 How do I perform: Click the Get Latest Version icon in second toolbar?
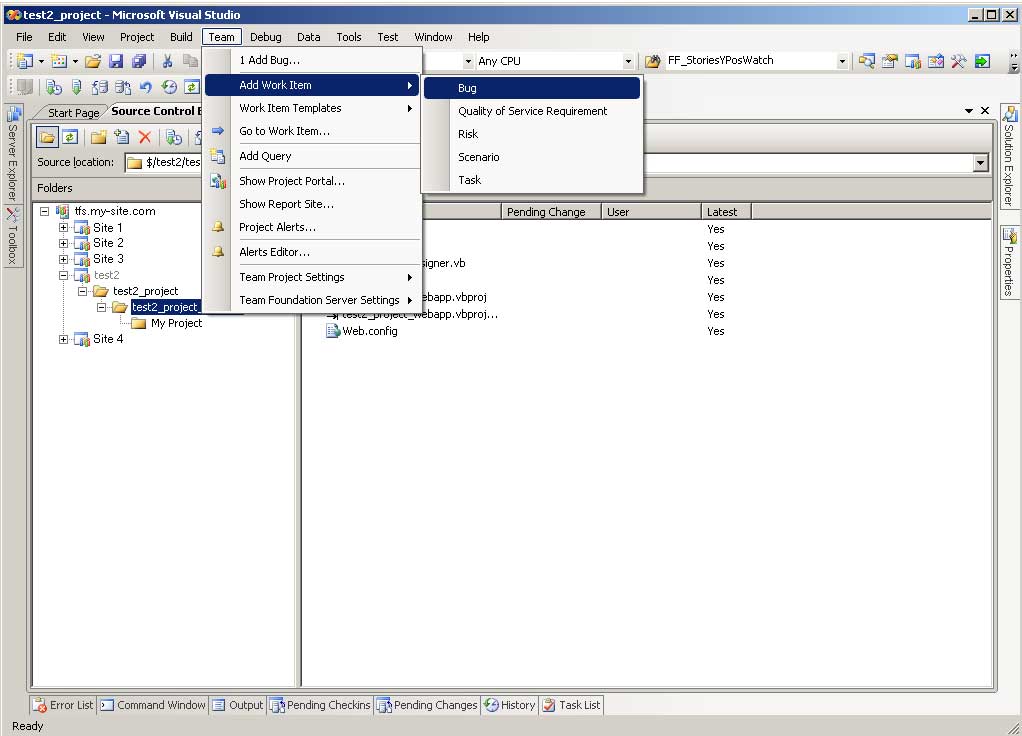tap(54, 87)
